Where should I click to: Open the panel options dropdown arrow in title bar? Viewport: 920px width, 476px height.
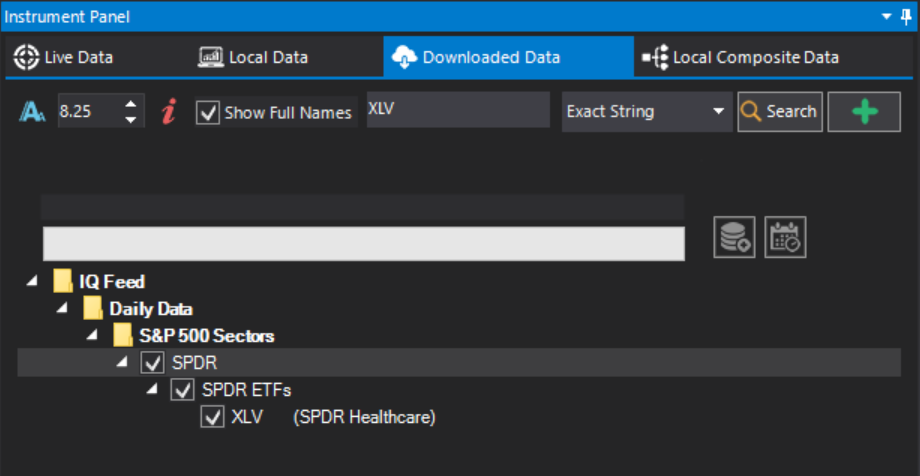point(887,17)
